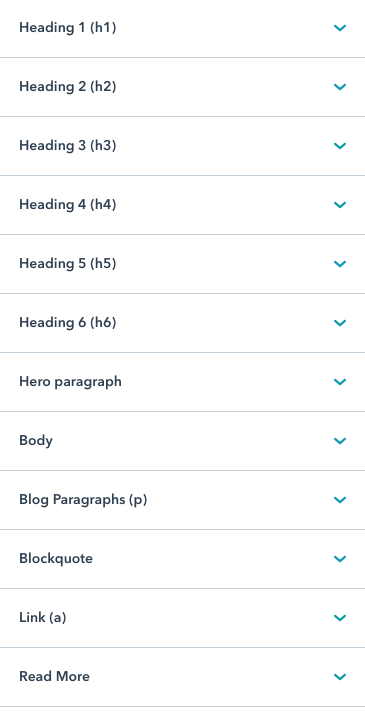The width and height of the screenshot is (365, 716).
Task: Click the Body section title
Action: pos(36,441)
